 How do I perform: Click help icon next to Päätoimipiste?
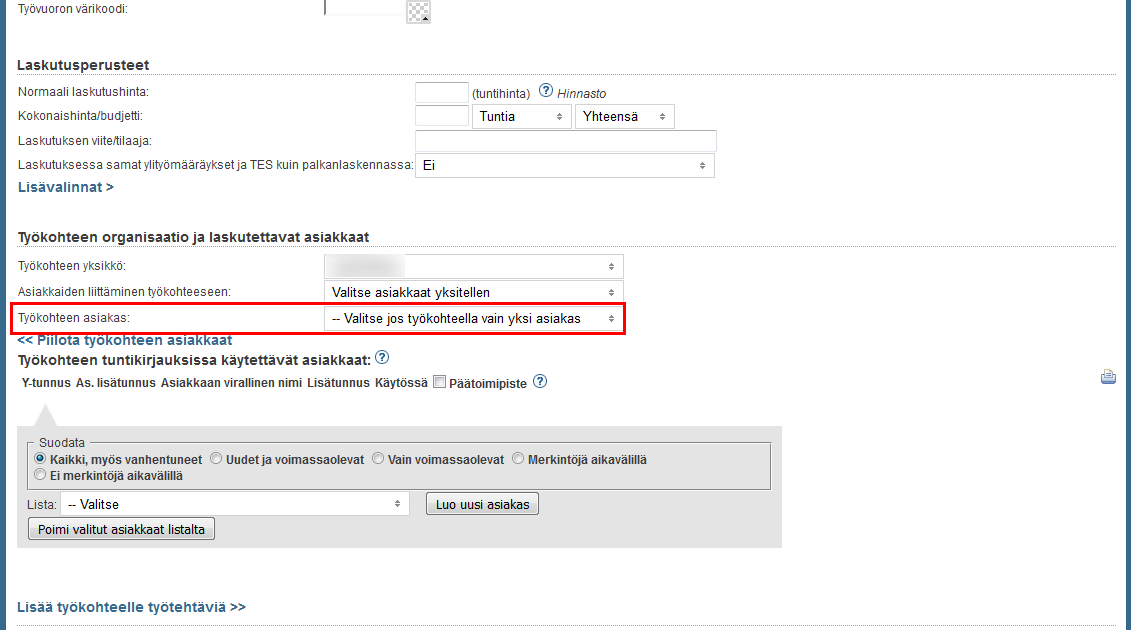(x=541, y=382)
